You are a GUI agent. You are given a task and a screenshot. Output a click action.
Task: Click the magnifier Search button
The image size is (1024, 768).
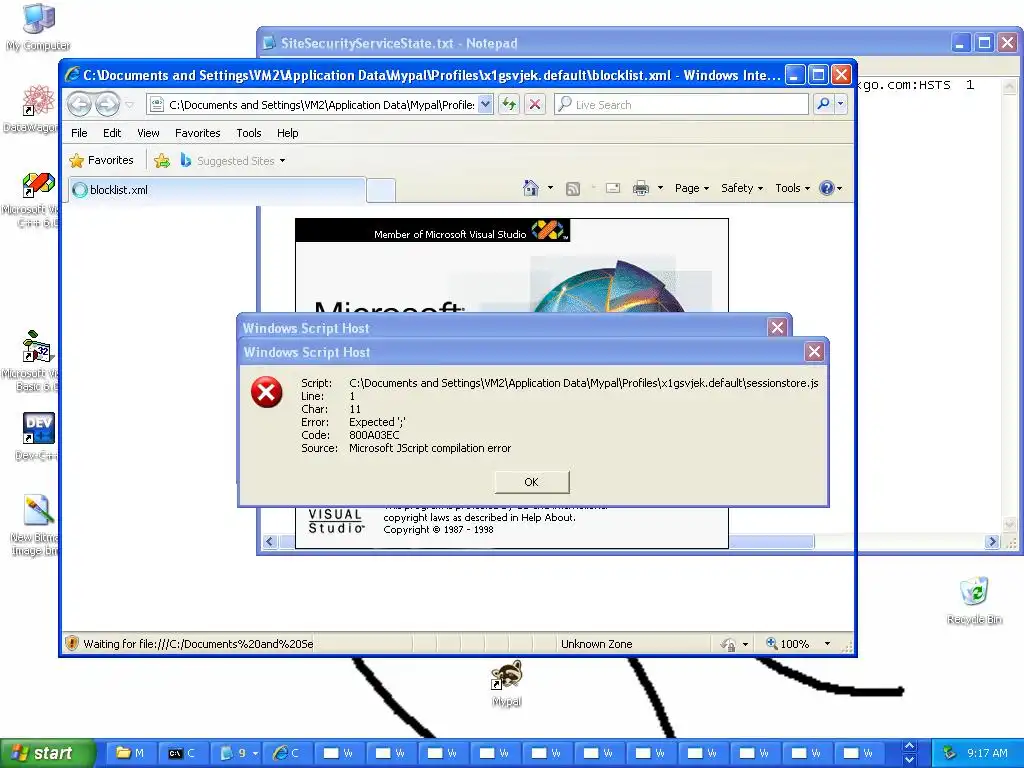point(824,104)
